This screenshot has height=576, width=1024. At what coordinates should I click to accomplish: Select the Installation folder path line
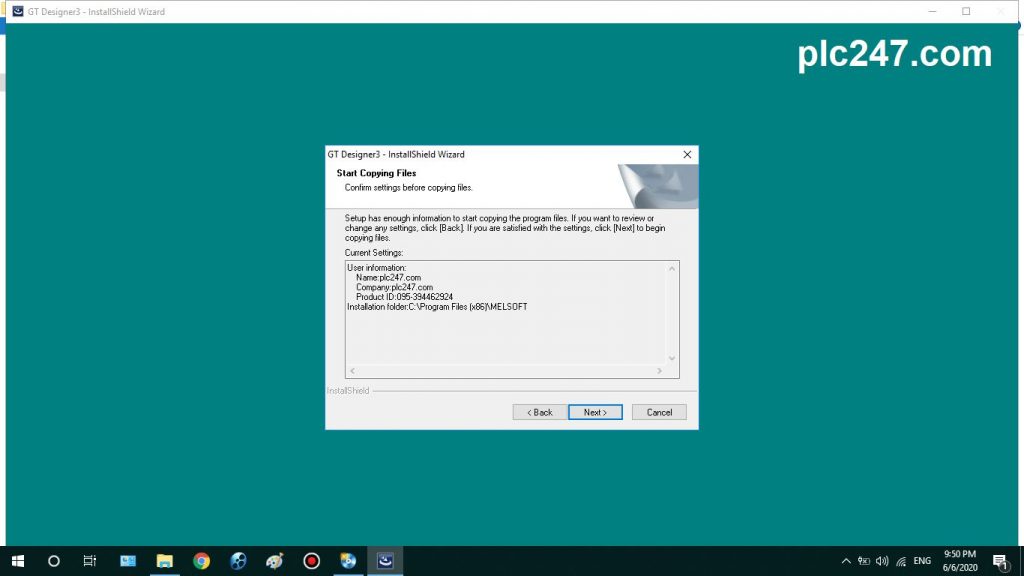[437, 306]
